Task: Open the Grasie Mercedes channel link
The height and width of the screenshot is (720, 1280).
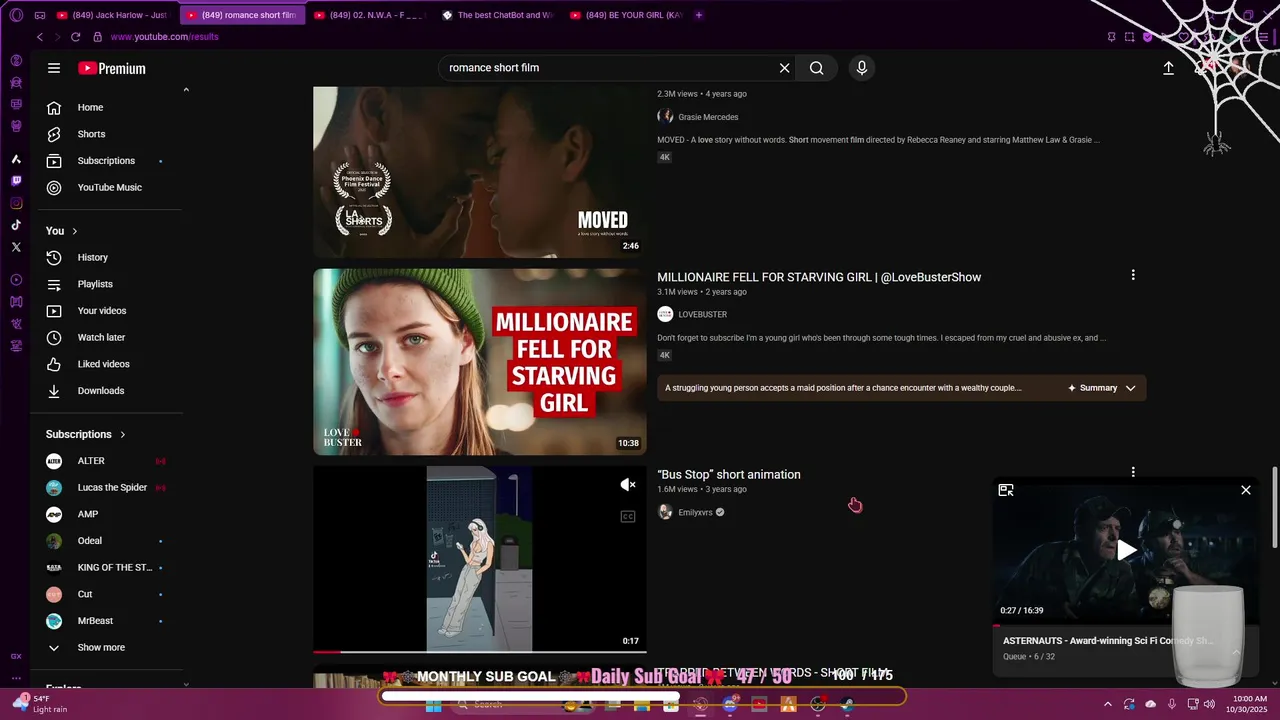Action: click(x=708, y=117)
